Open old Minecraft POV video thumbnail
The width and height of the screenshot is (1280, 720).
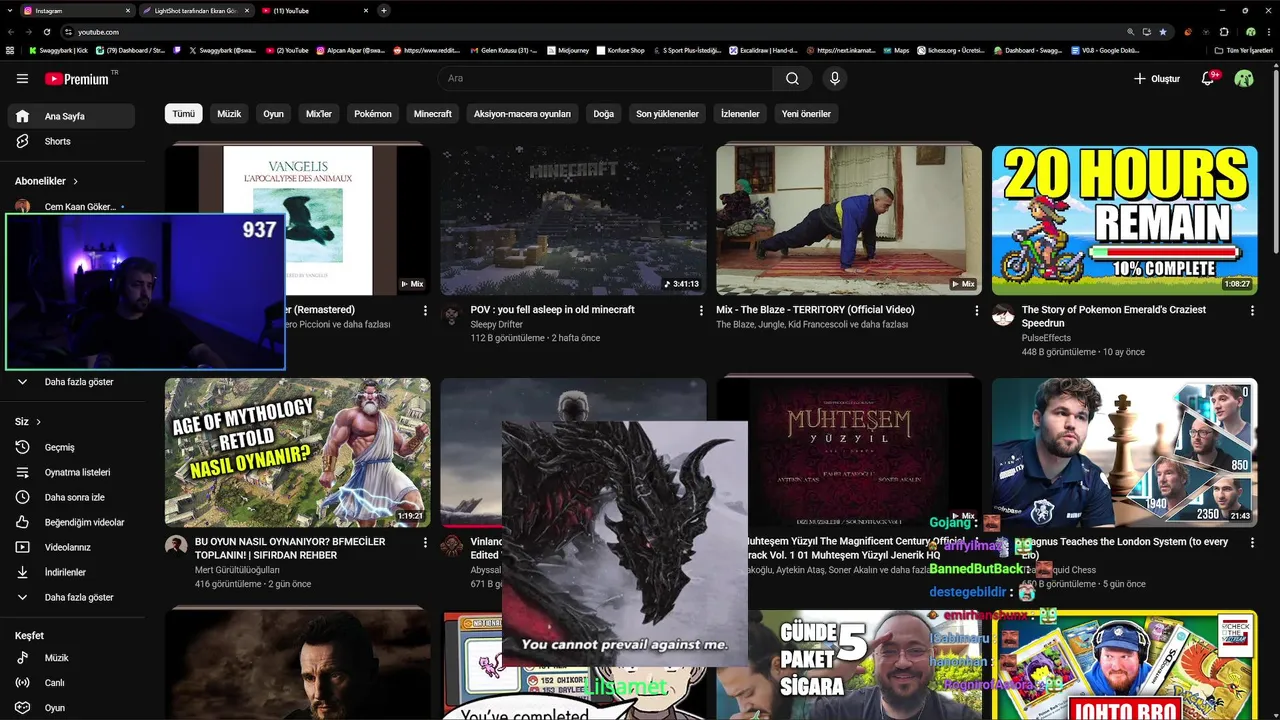(573, 220)
